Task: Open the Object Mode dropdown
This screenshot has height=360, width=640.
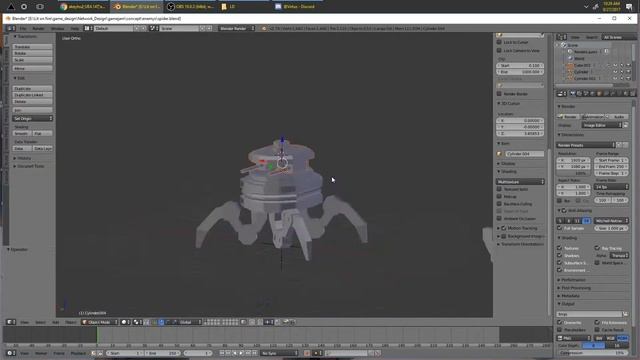Action: [100, 322]
